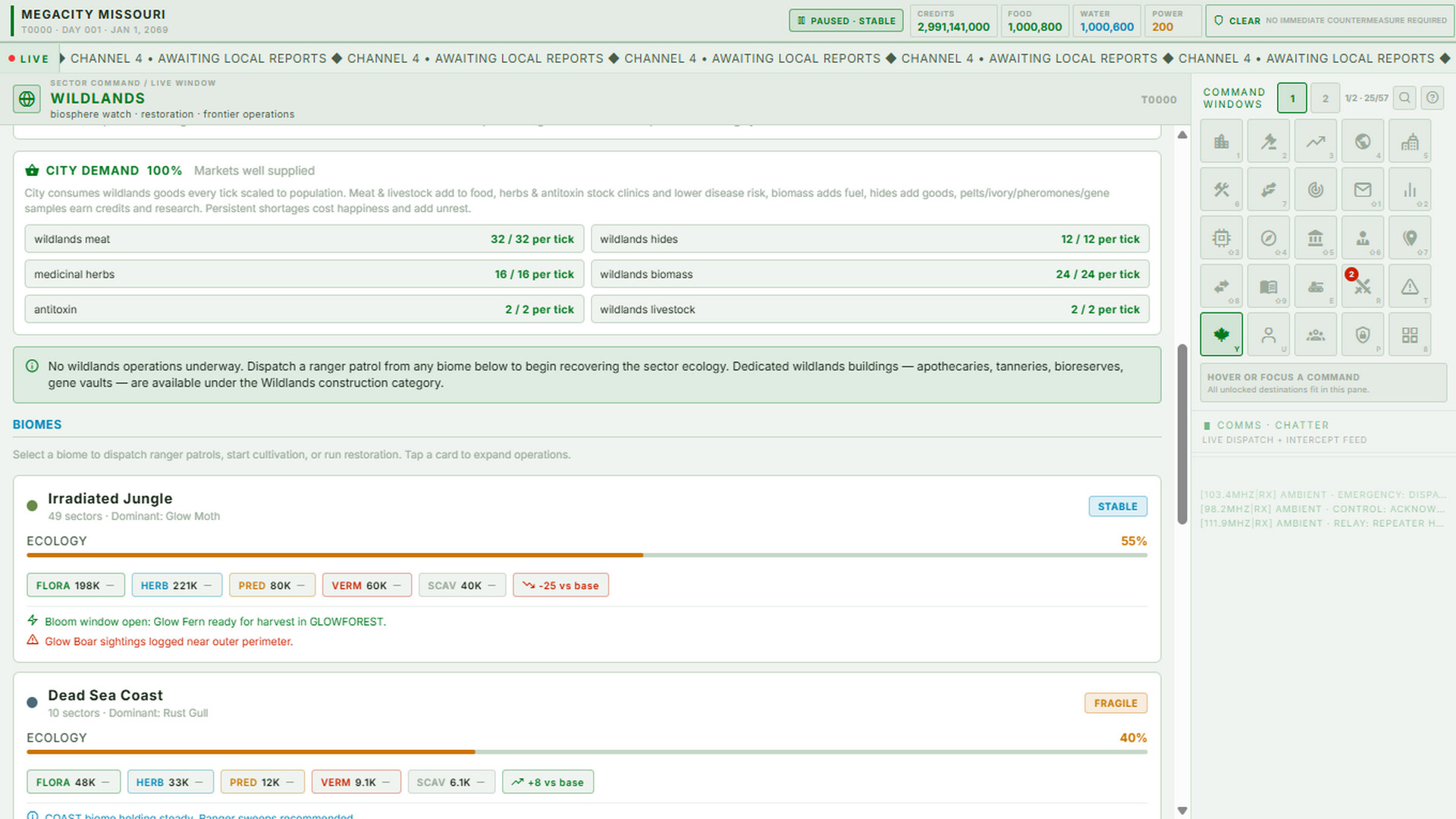Open the handshake command window
This screenshot has height=819, width=1456.
pos(1268,190)
